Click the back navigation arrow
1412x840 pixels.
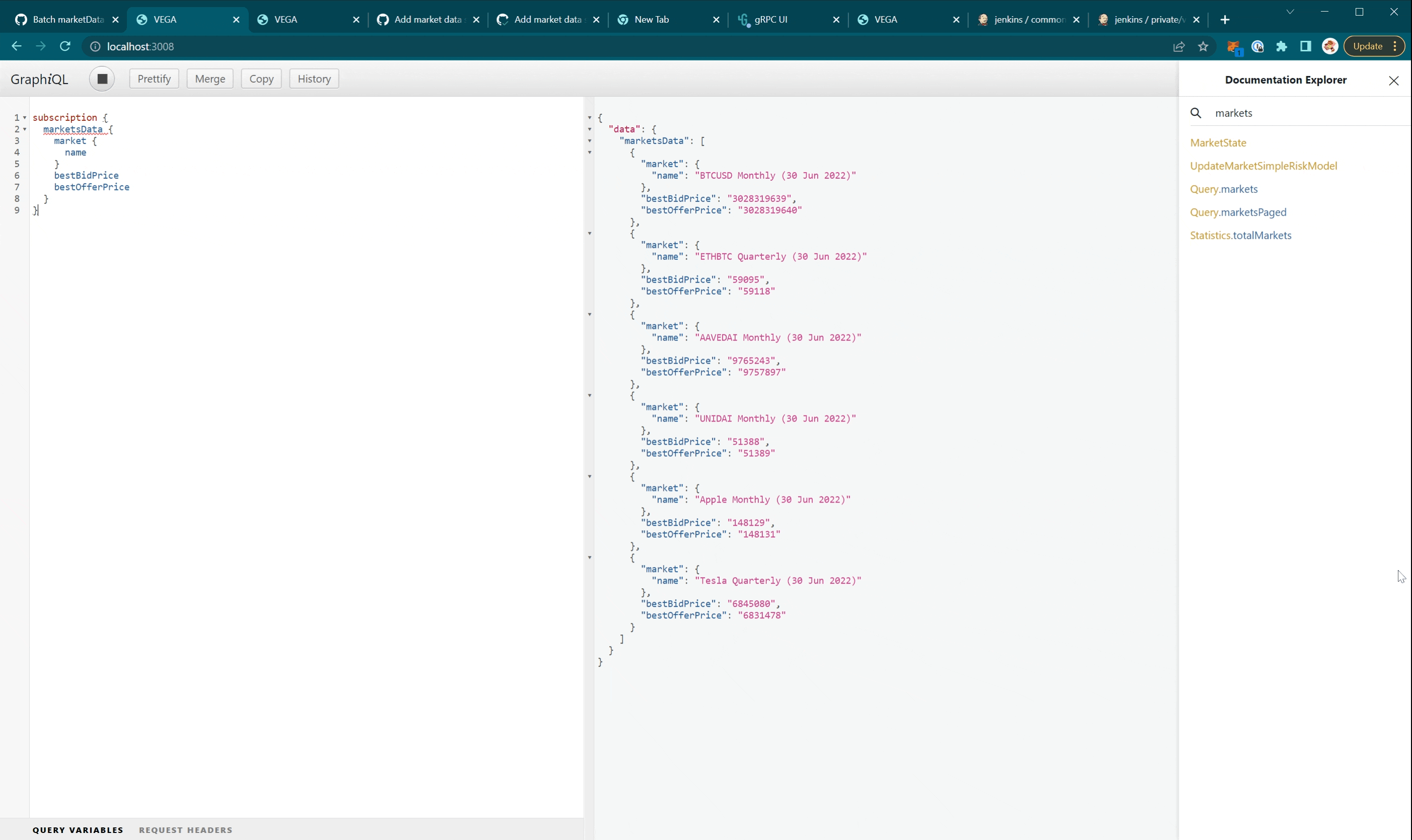tap(16, 46)
